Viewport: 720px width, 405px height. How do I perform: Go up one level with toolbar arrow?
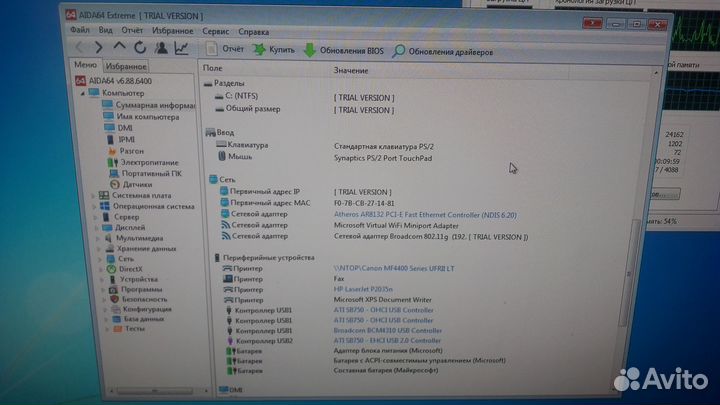[119, 46]
